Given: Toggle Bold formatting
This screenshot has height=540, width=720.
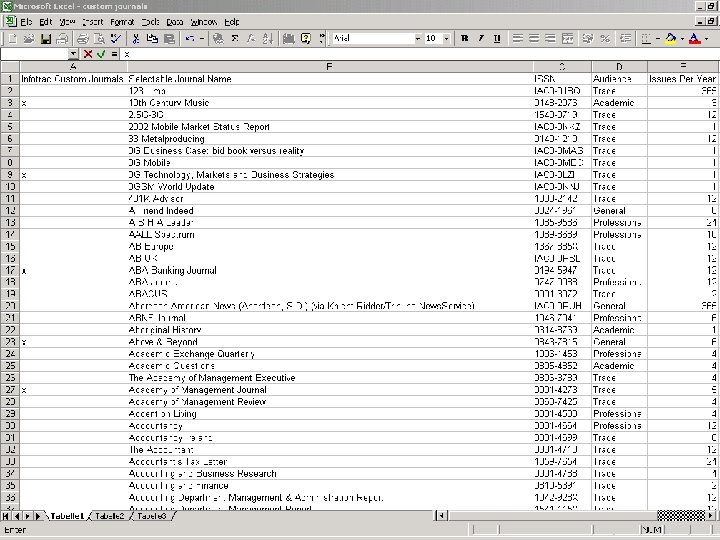Looking at the screenshot, I should click(x=464, y=39).
